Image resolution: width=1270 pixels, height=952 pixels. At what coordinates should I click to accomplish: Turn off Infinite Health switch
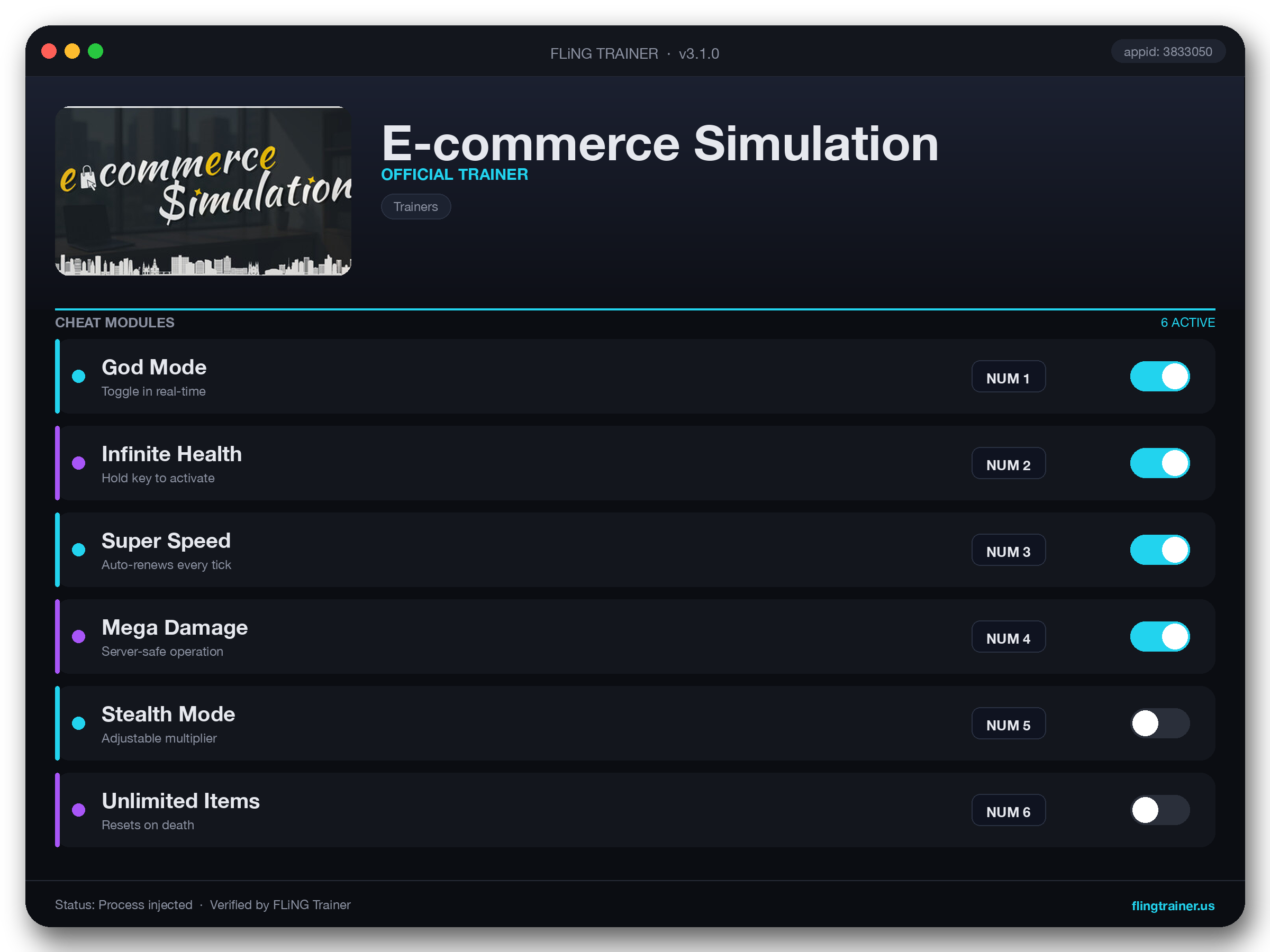pos(1159,463)
